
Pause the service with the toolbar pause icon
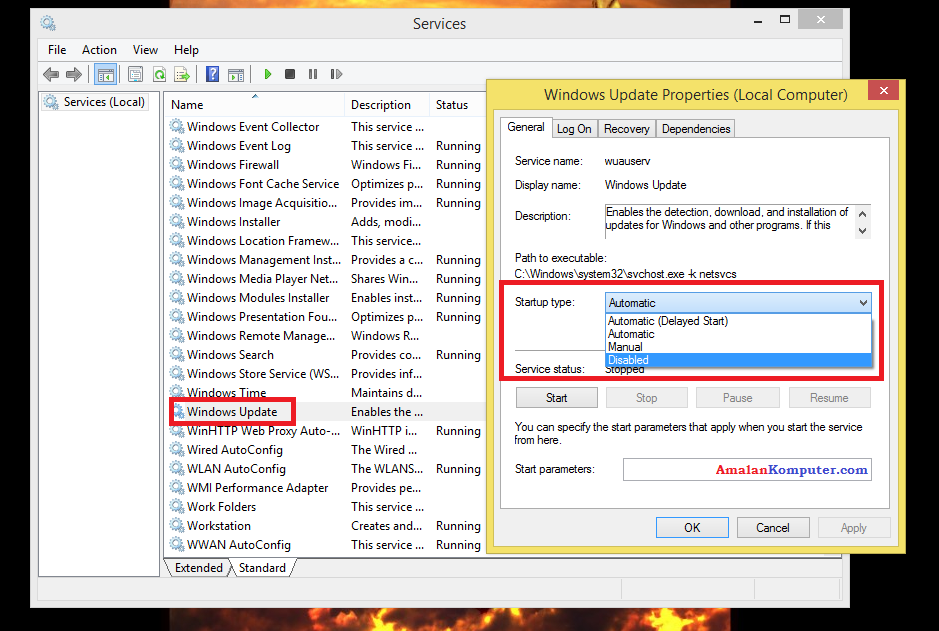pyautogui.click(x=312, y=73)
